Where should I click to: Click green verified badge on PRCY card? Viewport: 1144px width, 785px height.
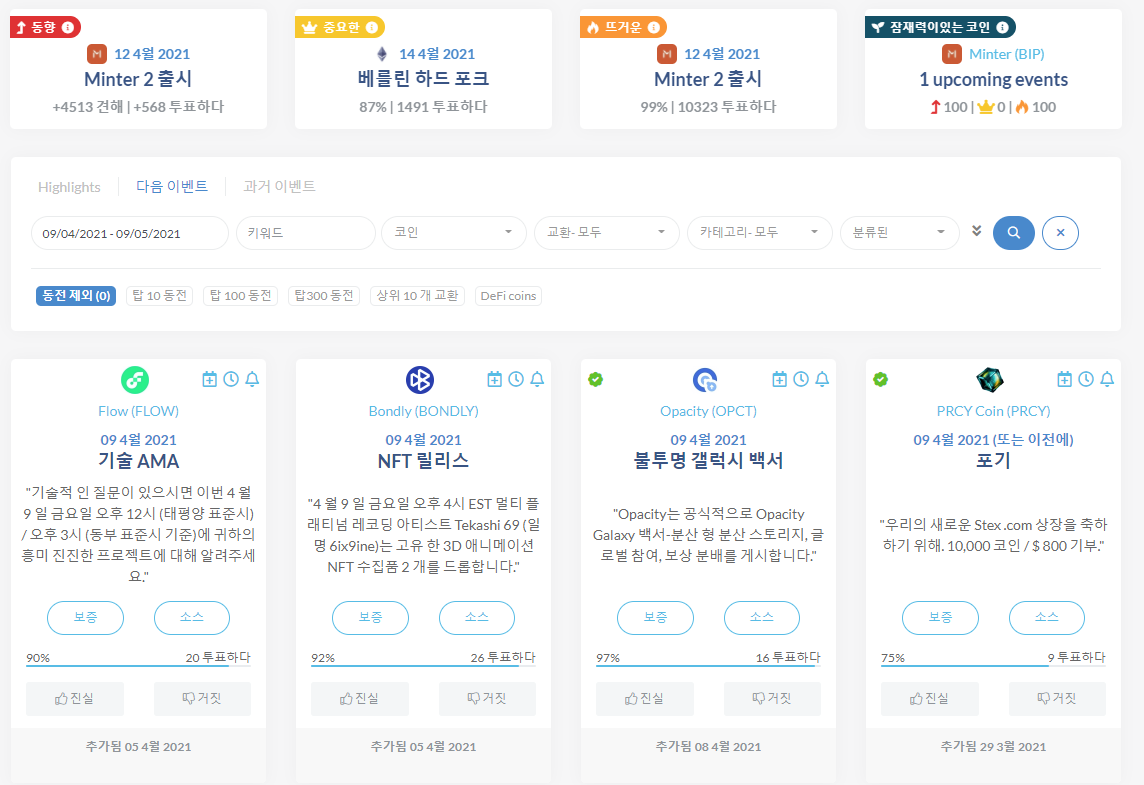[881, 379]
